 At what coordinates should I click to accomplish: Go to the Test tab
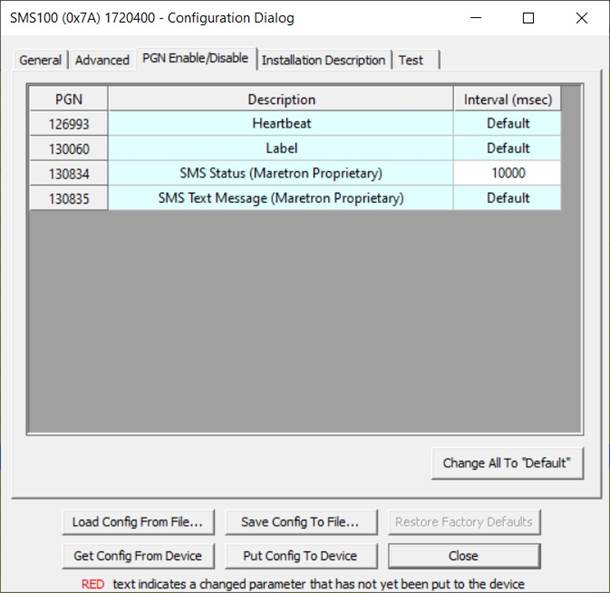(411, 60)
